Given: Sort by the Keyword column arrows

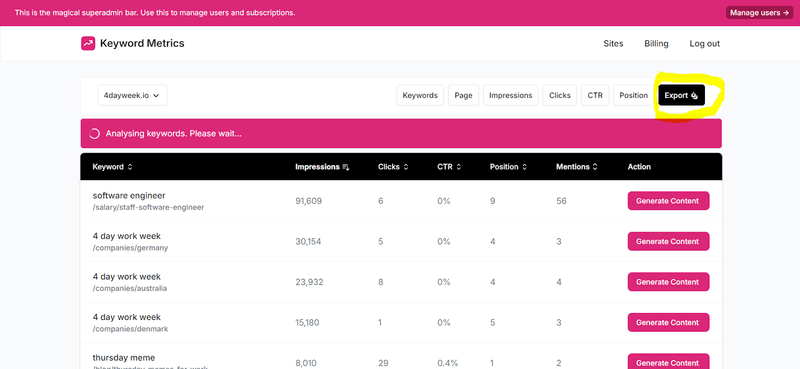Looking at the screenshot, I should pos(130,167).
